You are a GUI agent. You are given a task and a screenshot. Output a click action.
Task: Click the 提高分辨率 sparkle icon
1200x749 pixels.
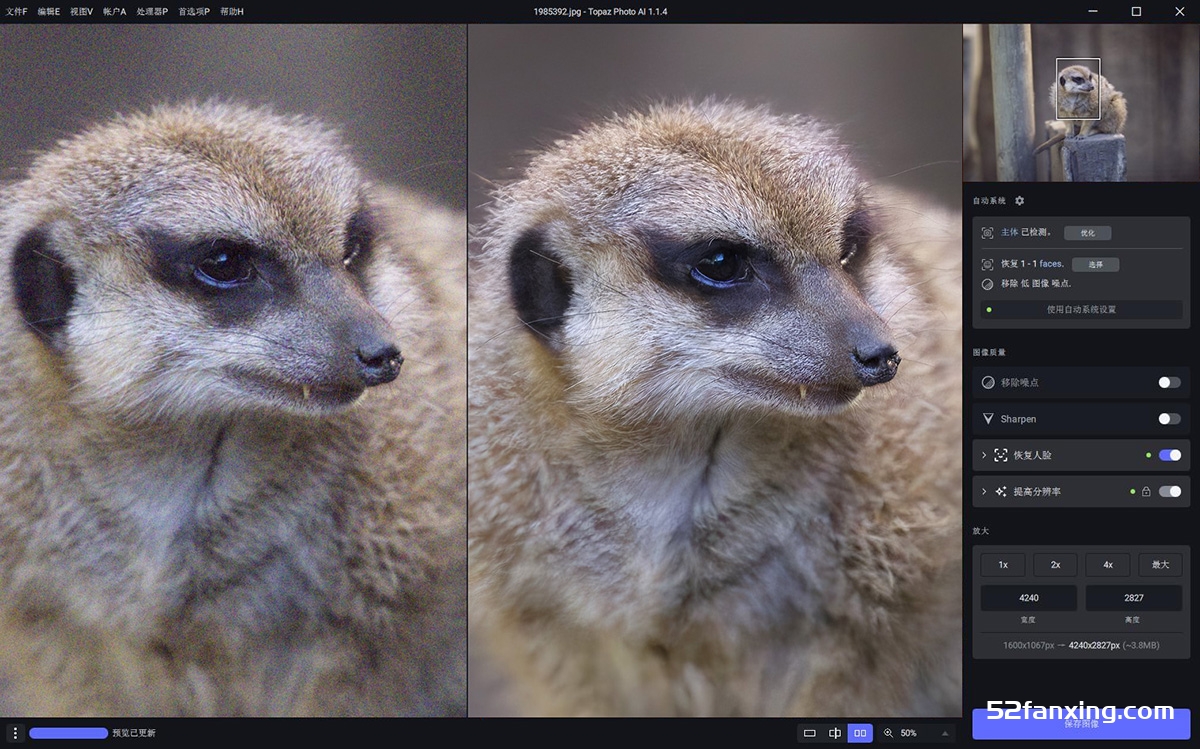[x=1001, y=492]
